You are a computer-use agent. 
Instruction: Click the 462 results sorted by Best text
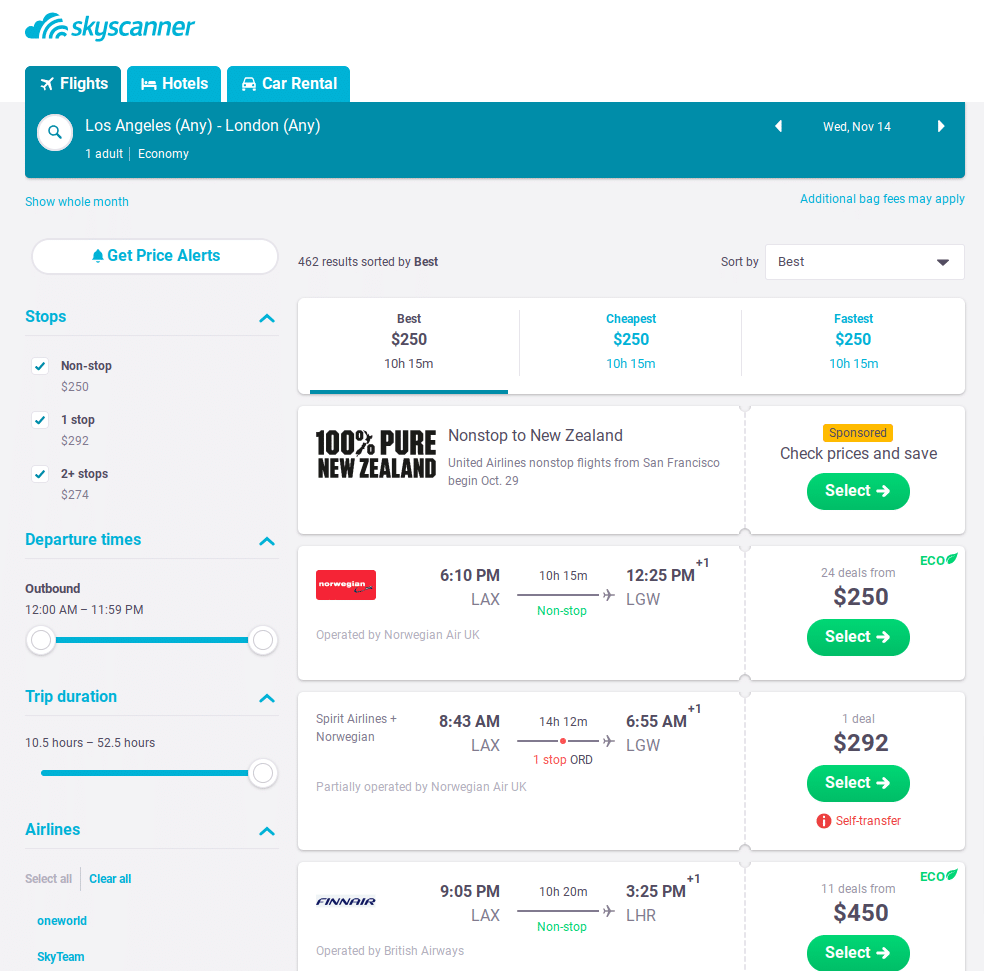coord(368,262)
